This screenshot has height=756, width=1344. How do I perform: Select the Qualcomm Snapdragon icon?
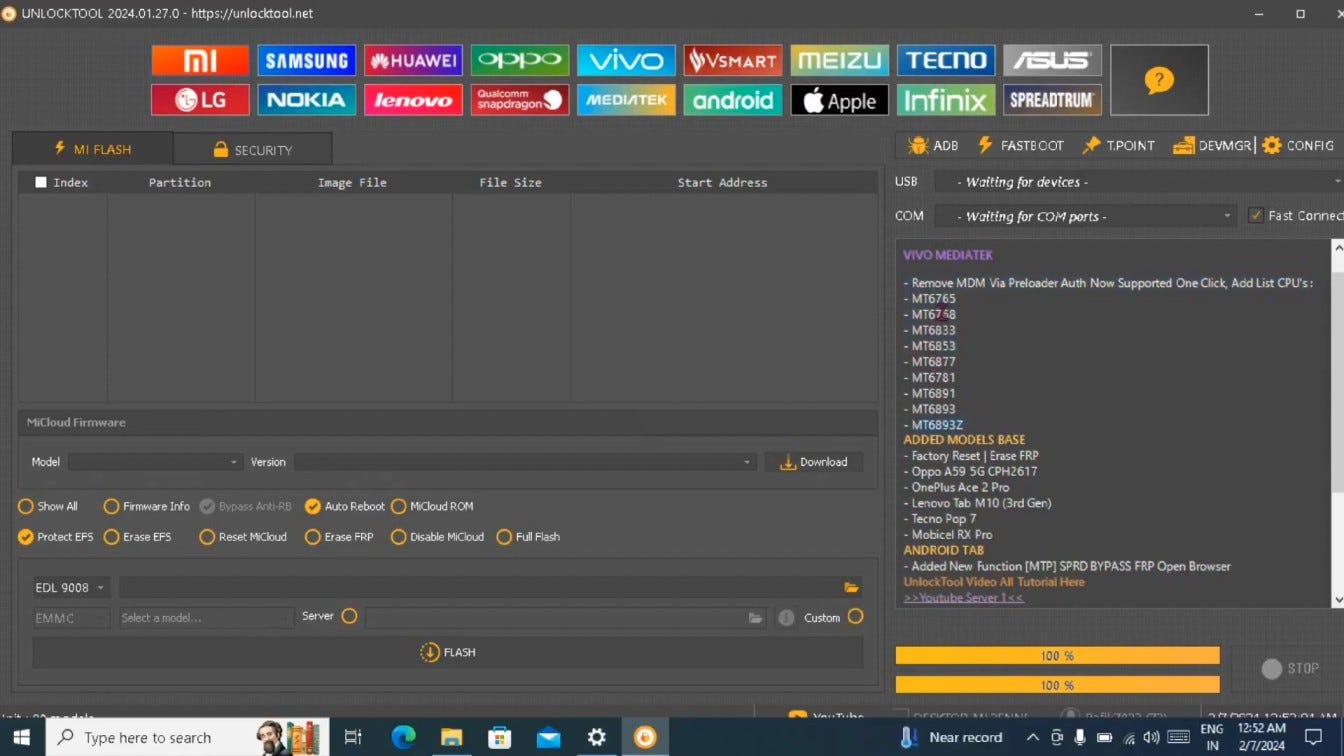[x=520, y=100]
